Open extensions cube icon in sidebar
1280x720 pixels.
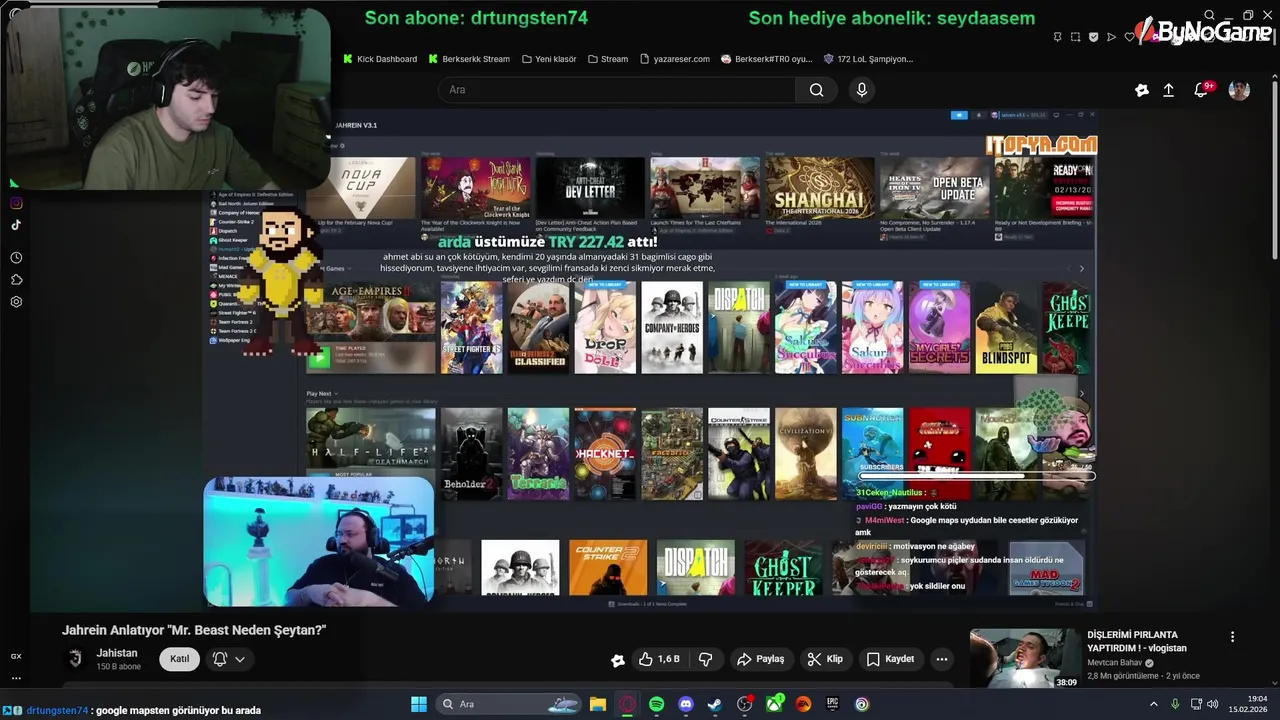coord(16,280)
